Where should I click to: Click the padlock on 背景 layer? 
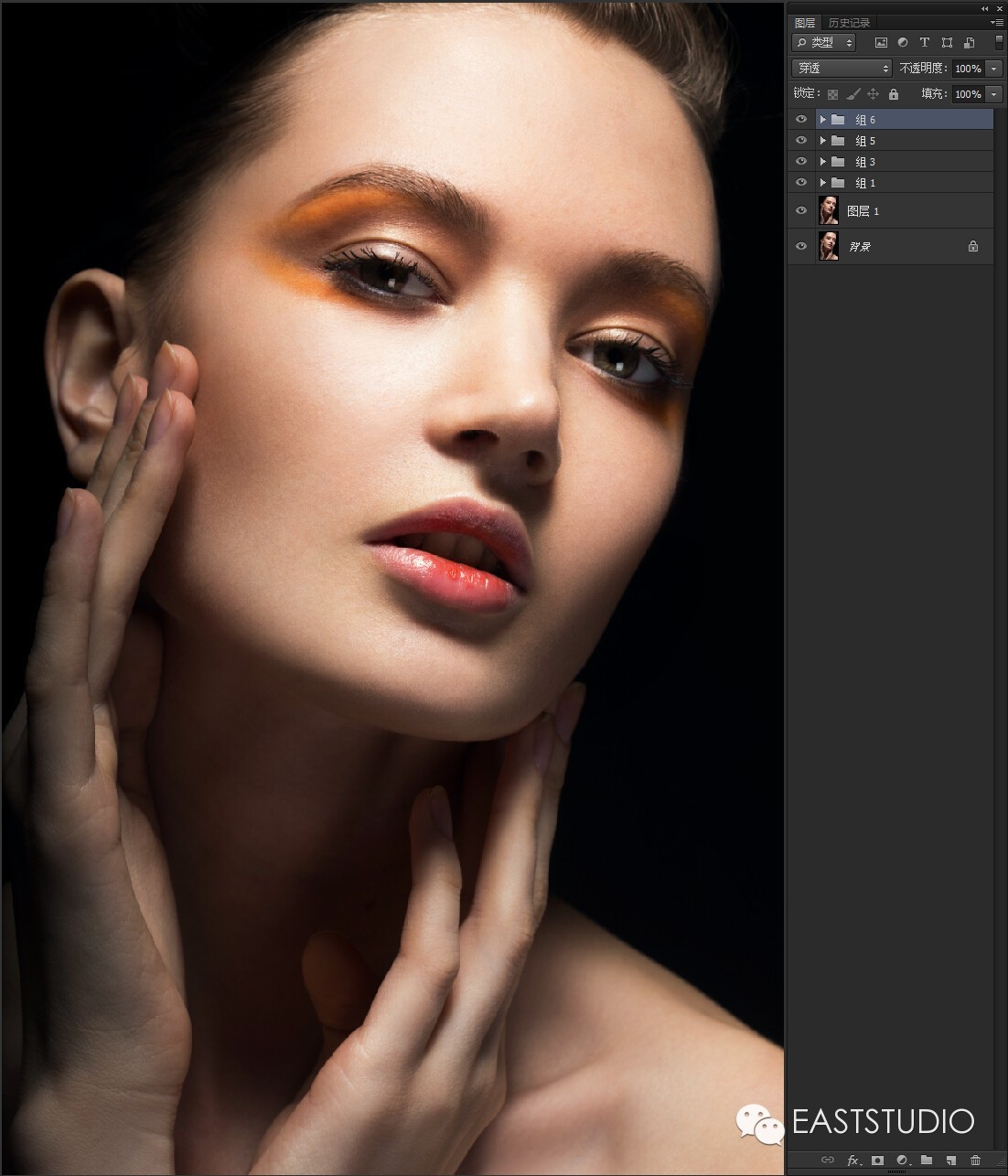coord(973,246)
